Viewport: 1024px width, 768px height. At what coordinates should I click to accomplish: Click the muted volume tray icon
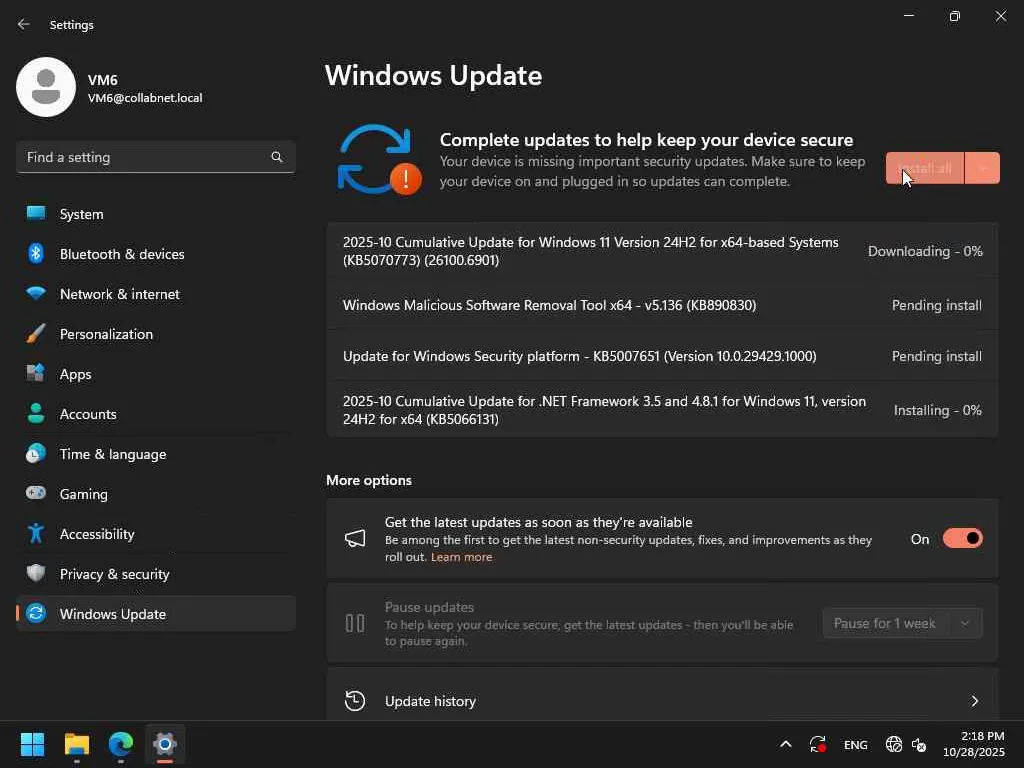pyautogui.click(x=919, y=744)
